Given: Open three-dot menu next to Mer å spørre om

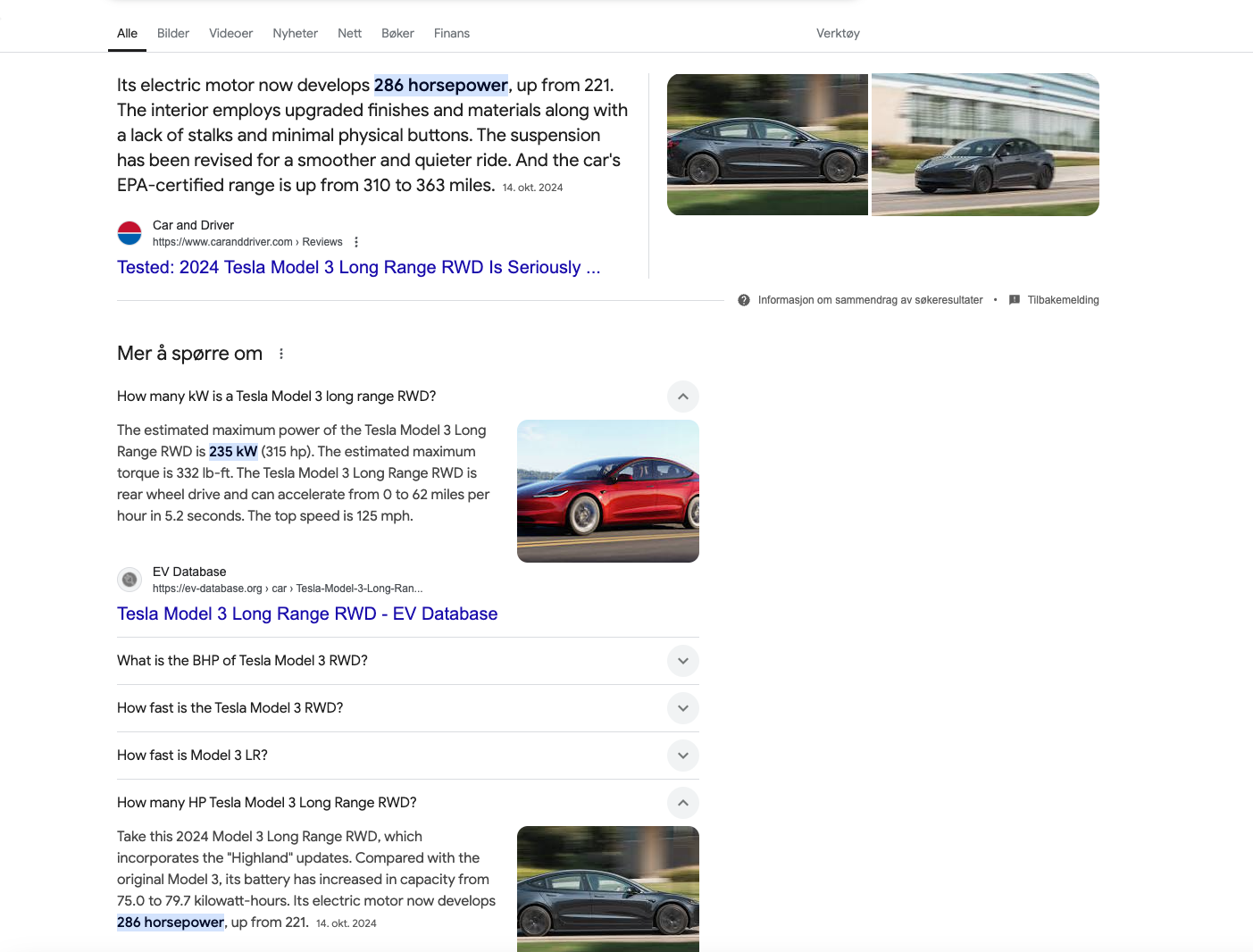Looking at the screenshot, I should (281, 354).
